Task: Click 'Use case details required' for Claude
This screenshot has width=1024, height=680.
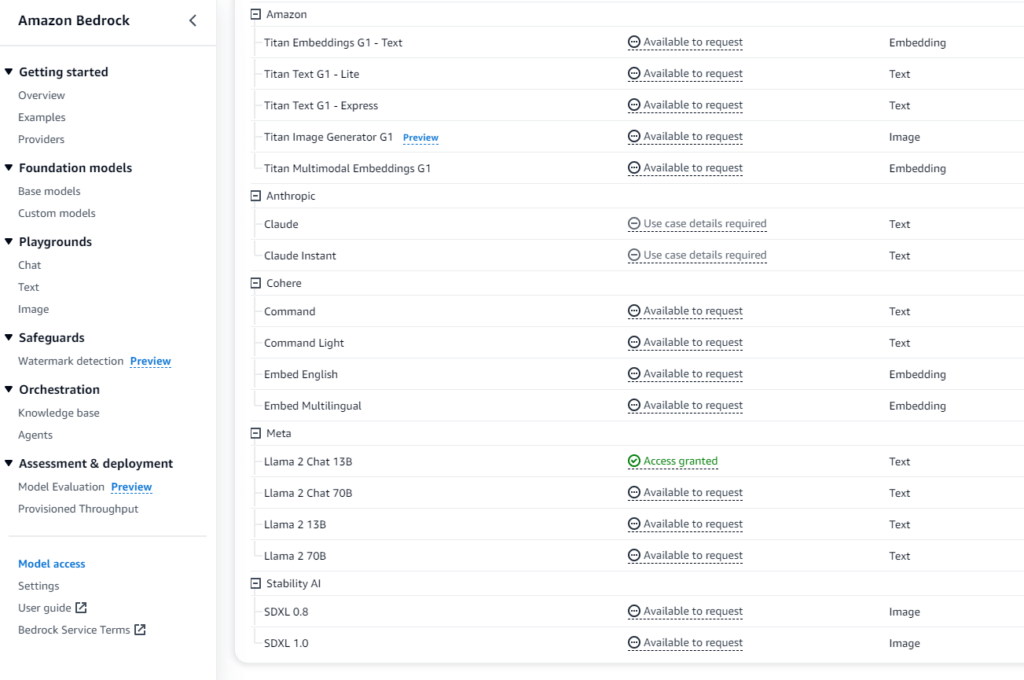Action: click(x=705, y=224)
